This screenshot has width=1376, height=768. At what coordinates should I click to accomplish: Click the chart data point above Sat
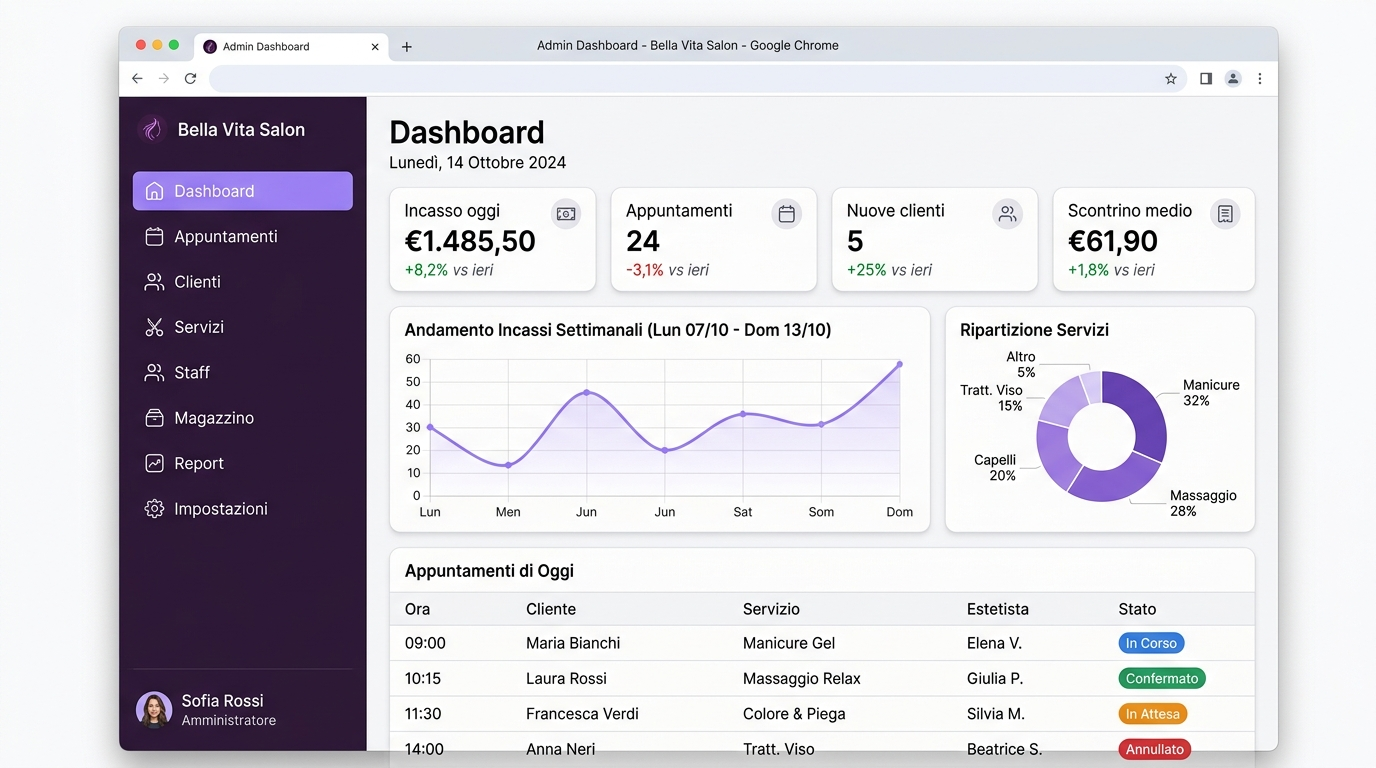click(x=742, y=413)
